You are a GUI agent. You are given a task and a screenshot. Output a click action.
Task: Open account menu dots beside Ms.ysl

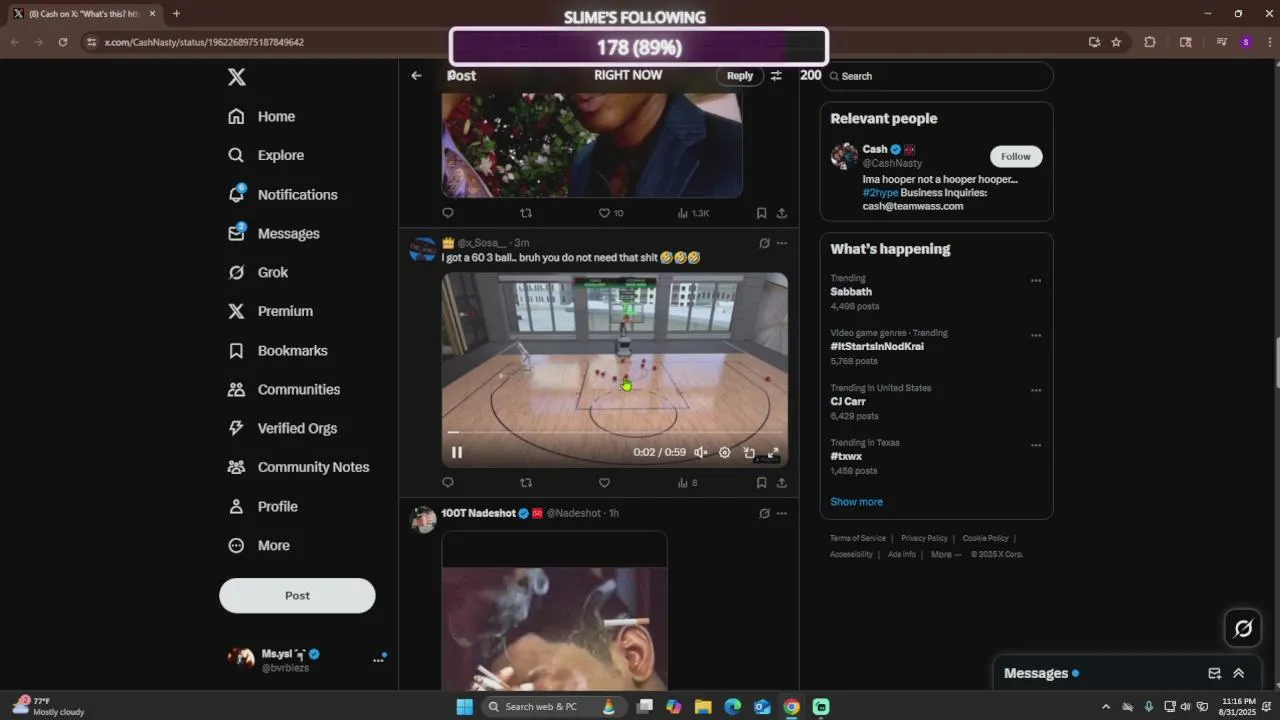[378, 660]
